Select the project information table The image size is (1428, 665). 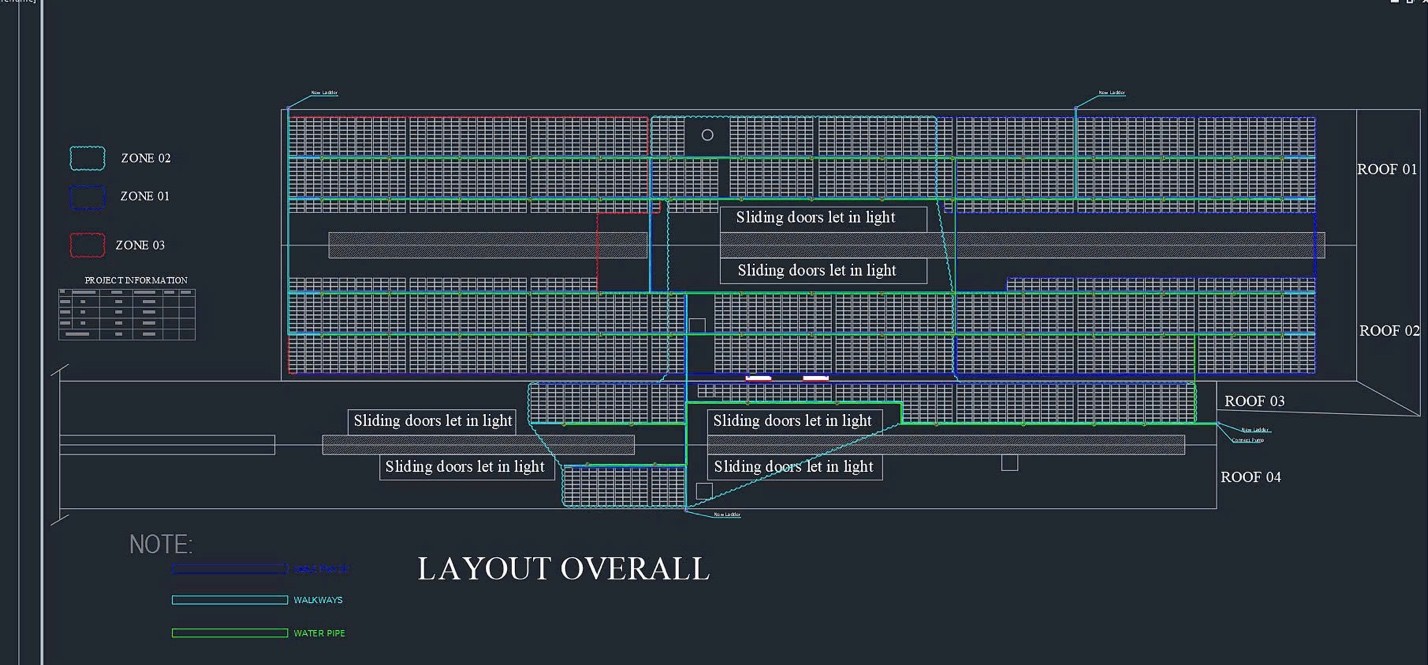127,314
